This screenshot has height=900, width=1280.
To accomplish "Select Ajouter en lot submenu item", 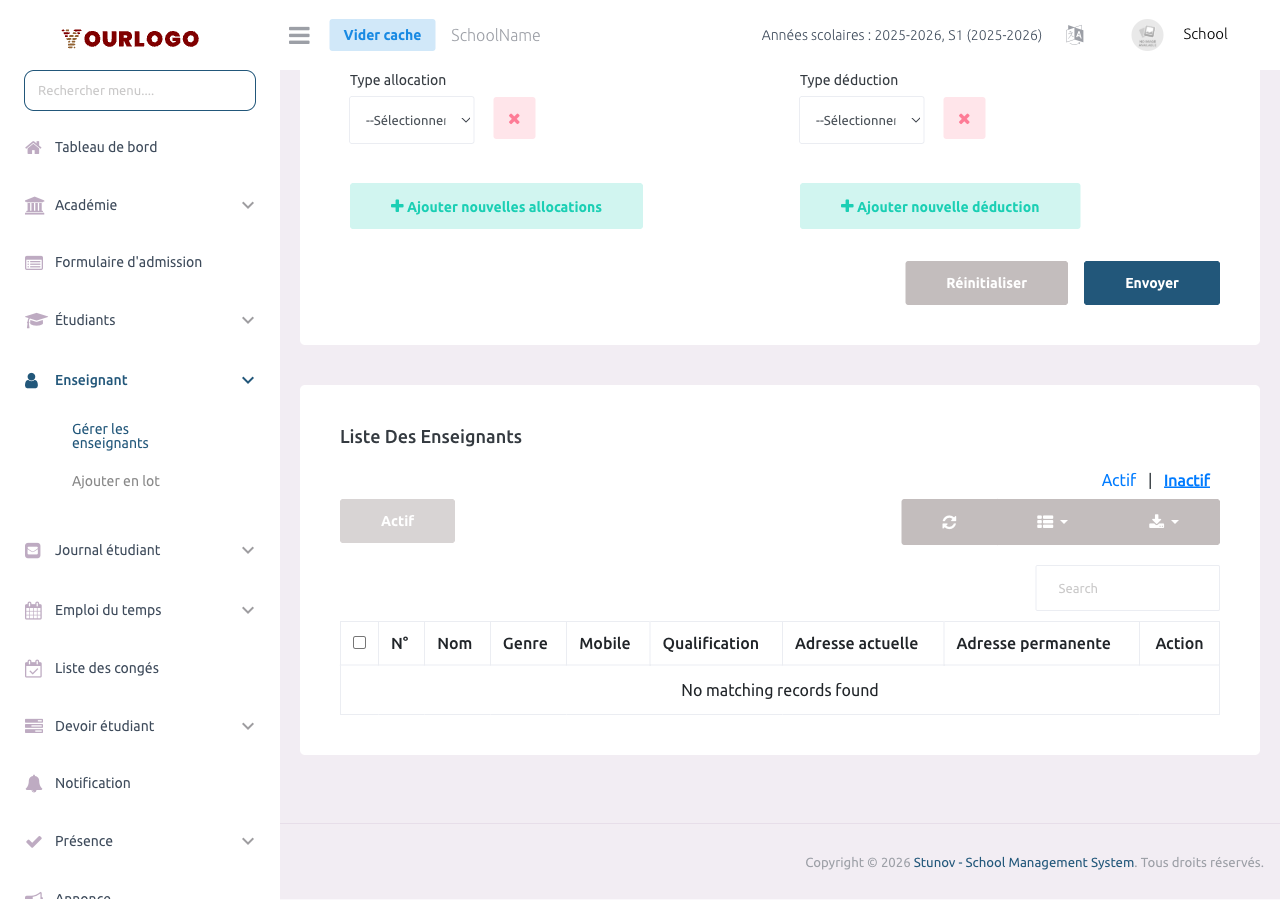I will tap(116, 481).
